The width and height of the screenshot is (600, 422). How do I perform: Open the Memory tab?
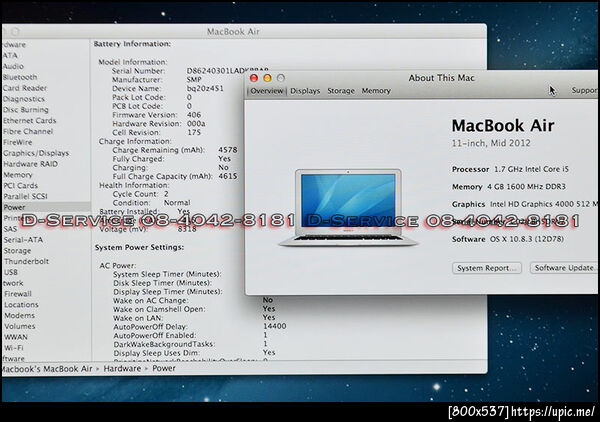tap(376, 91)
